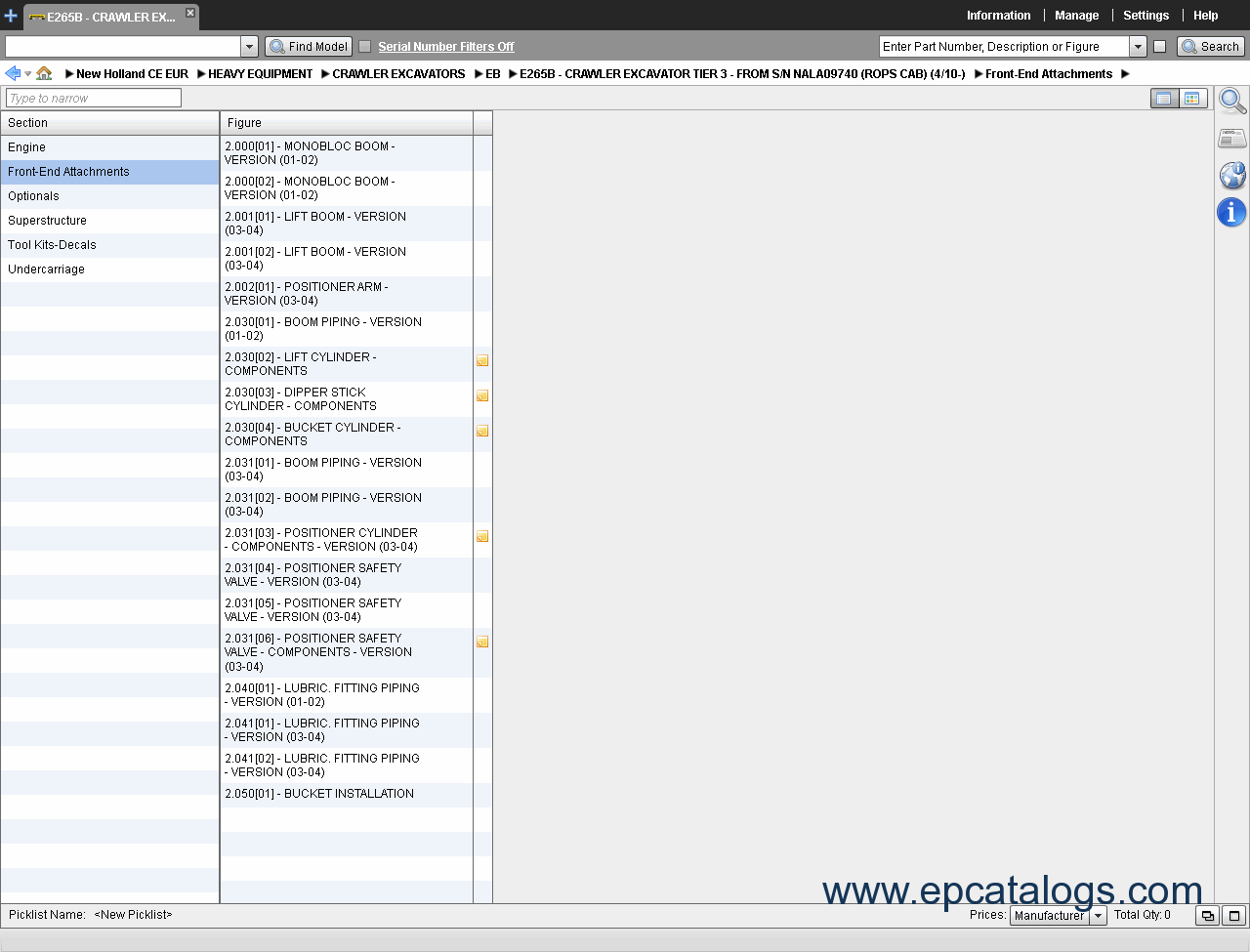This screenshot has height=952, width=1250.
Task: Open figure 2.040[01] Lubric. Fitting Piping
Action: coord(347,695)
